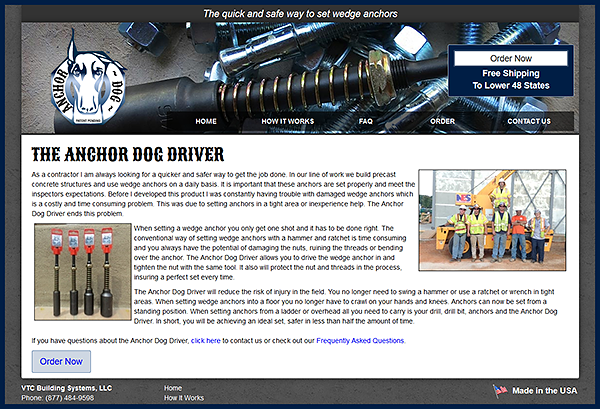Open the HOME navigation item
The width and height of the screenshot is (600, 409).
pos(206,121)
